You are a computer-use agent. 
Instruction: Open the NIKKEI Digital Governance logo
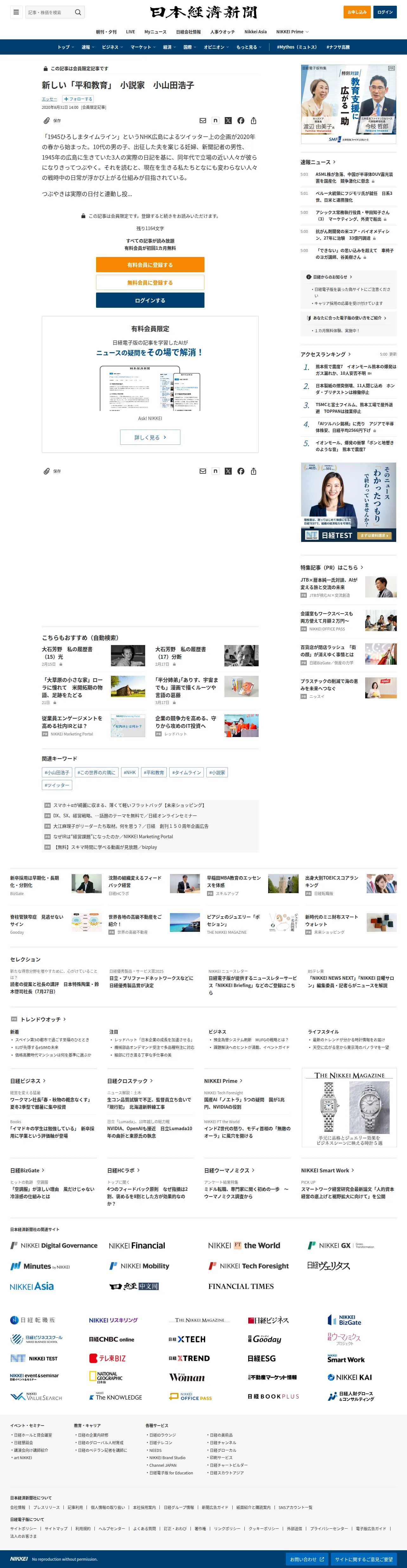pos(54,1245)
